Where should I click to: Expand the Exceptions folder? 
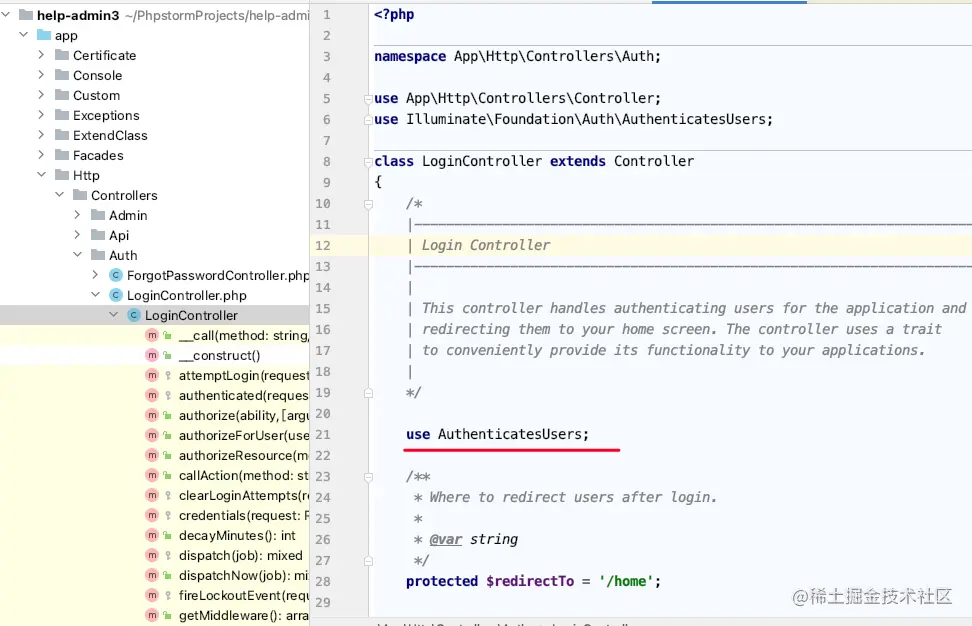point(41,115)
